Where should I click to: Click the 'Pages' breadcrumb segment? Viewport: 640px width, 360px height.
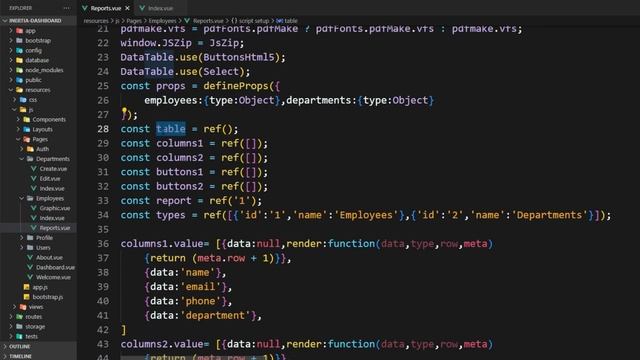coord(134,20)
